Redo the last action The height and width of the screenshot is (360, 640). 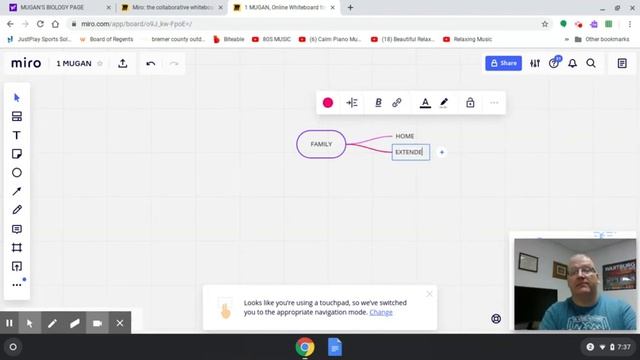pyautogui.click(x=174, y=64)
